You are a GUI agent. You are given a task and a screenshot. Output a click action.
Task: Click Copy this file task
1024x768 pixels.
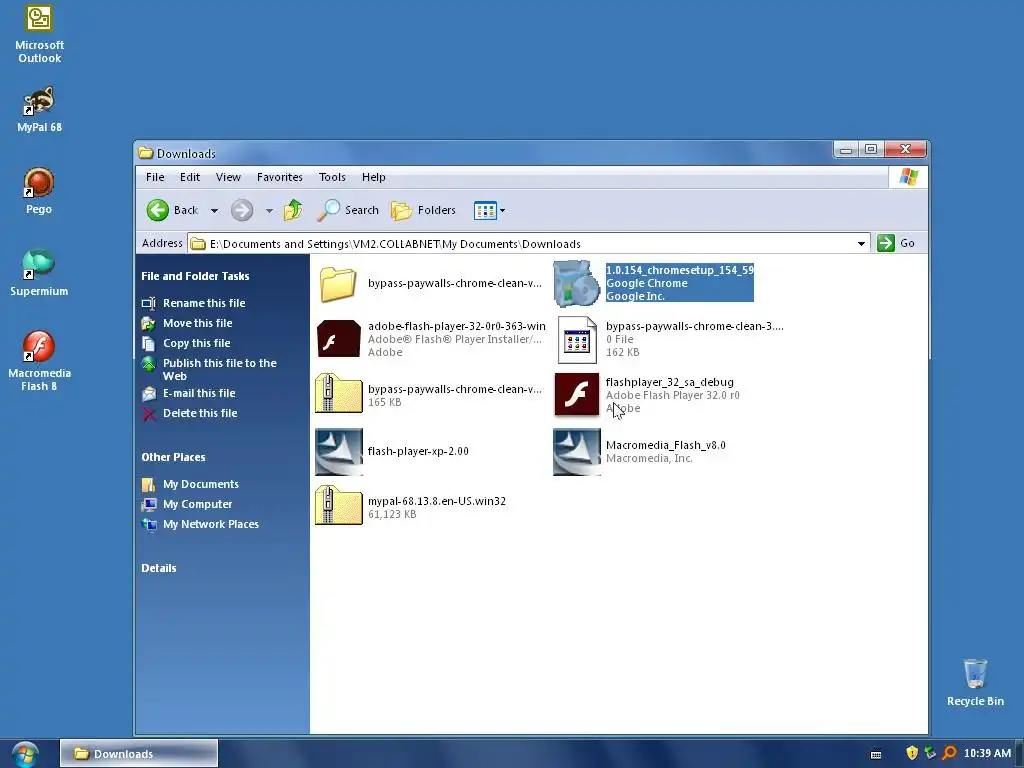[x=197, y=344]
